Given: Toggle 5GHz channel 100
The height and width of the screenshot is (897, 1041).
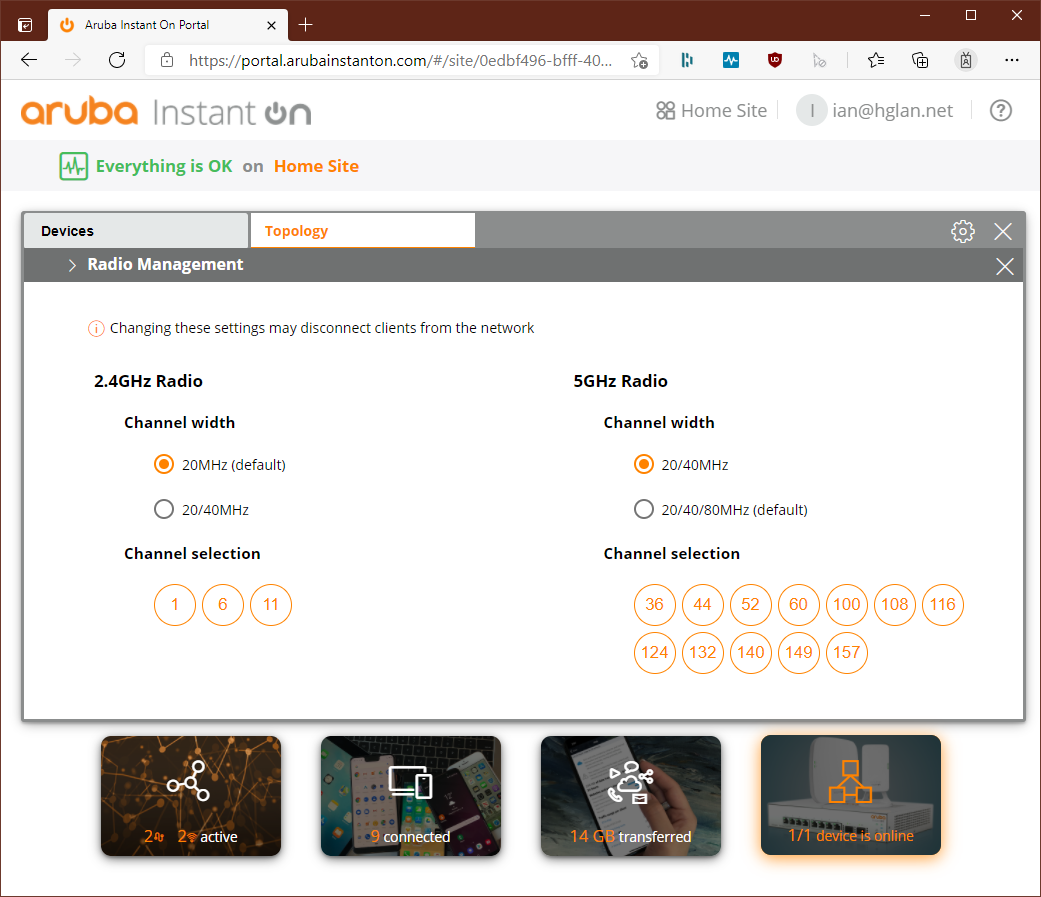Looking at the screenshot, I should (846, 604).
